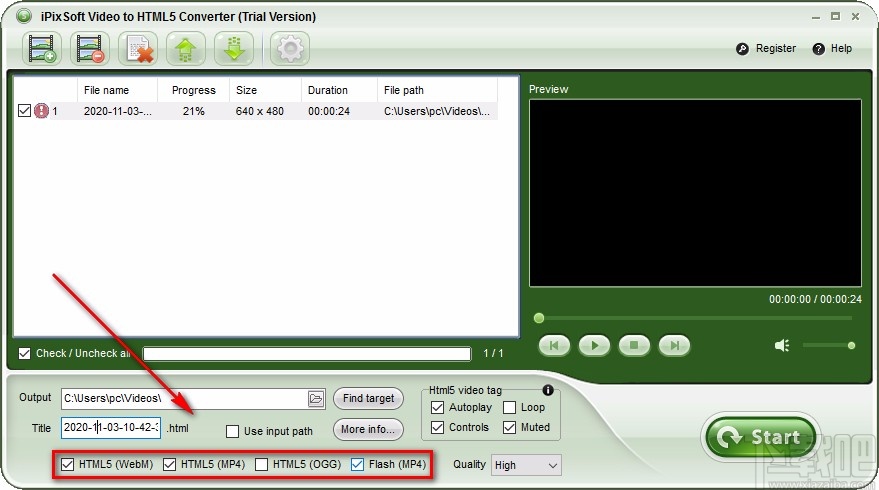Click the red error status icon in row 1
The image size is (879, 490).
[x=41, y=110]
